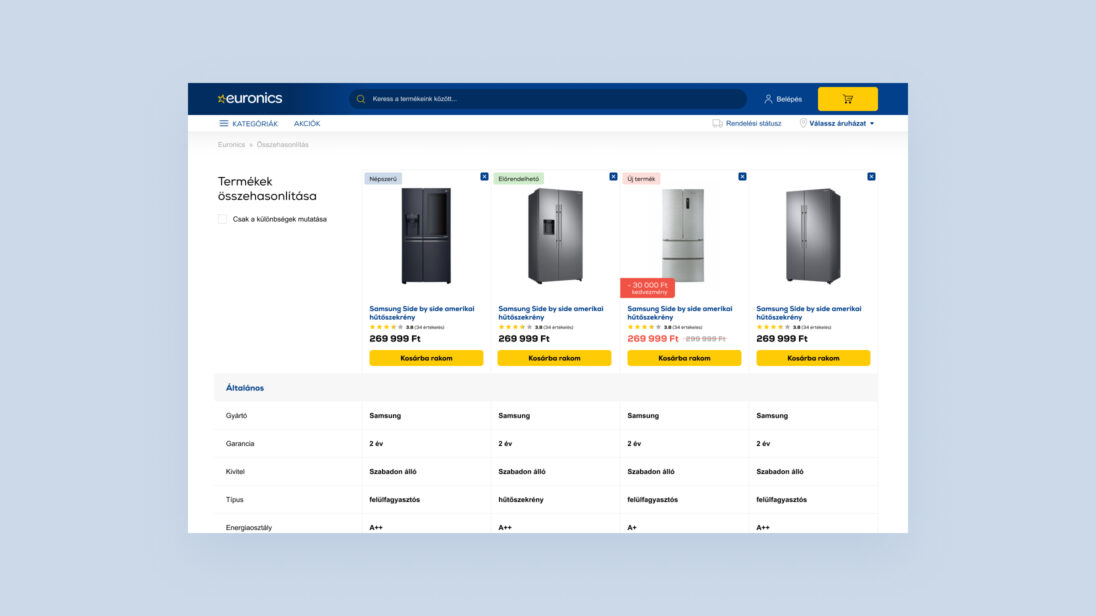Click the Euronics breadcrumb link
This screenshot has height=616, width=1096.
click(x=231, y=145)
